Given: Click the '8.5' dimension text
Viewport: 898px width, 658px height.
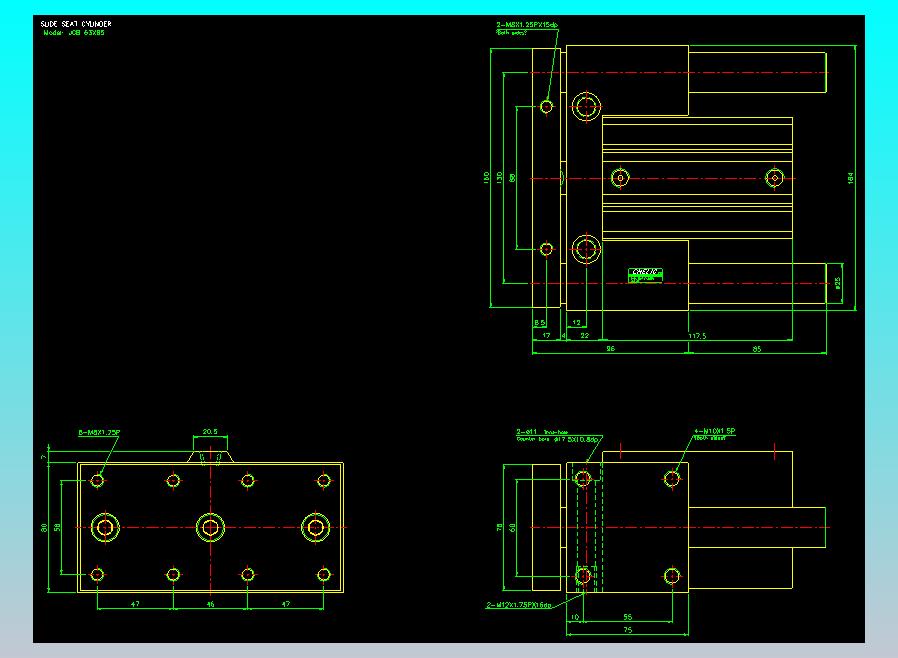Looking at the screenshot, I should (539, 323).
